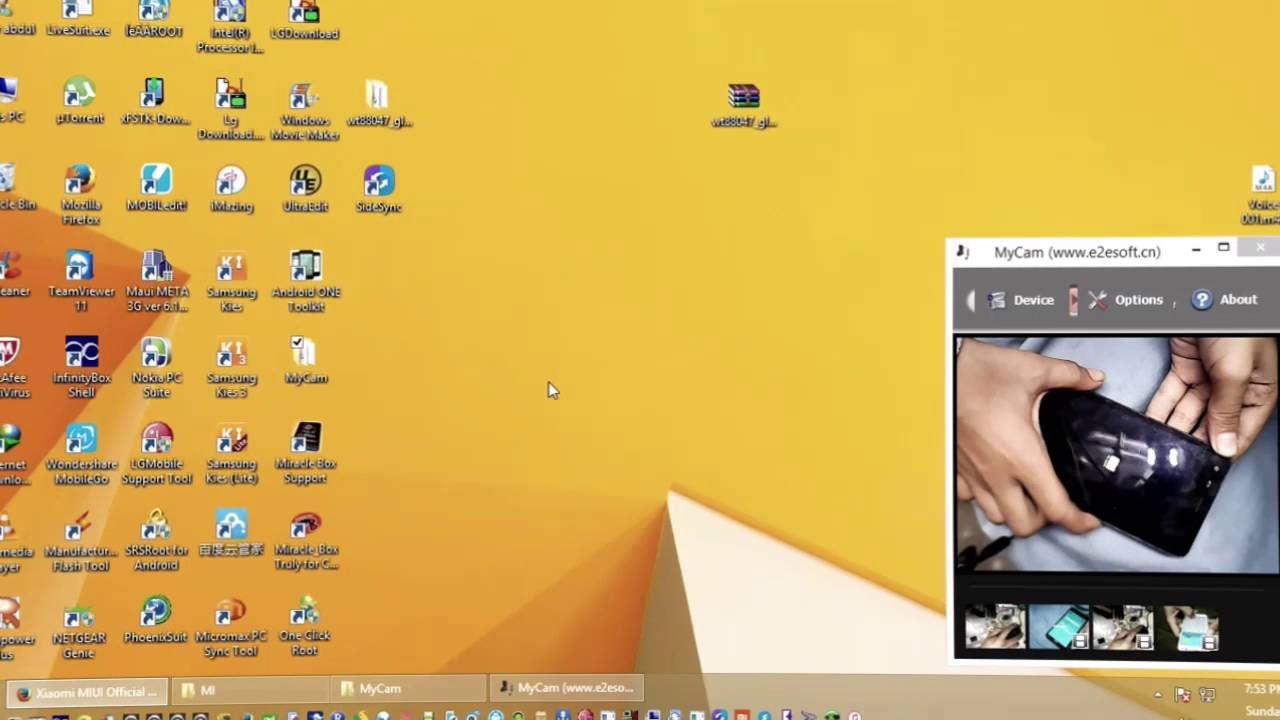Open the Mozilla Firefox desktop icon

pos(81,196)
